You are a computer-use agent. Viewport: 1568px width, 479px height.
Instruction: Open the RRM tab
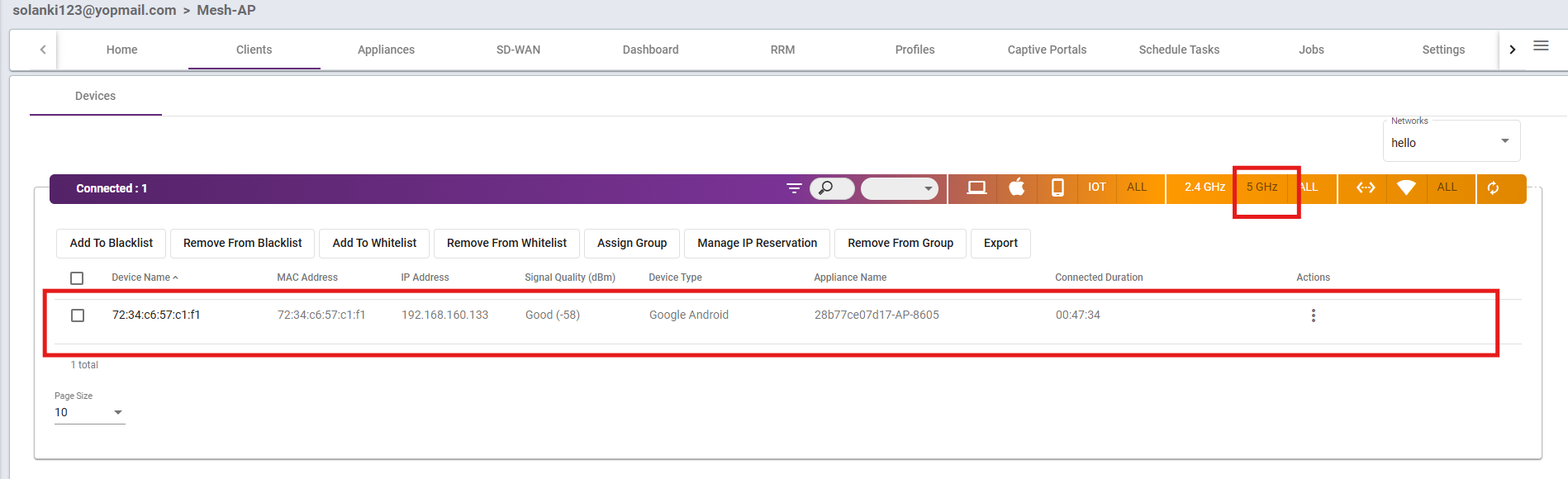(782, 50)
